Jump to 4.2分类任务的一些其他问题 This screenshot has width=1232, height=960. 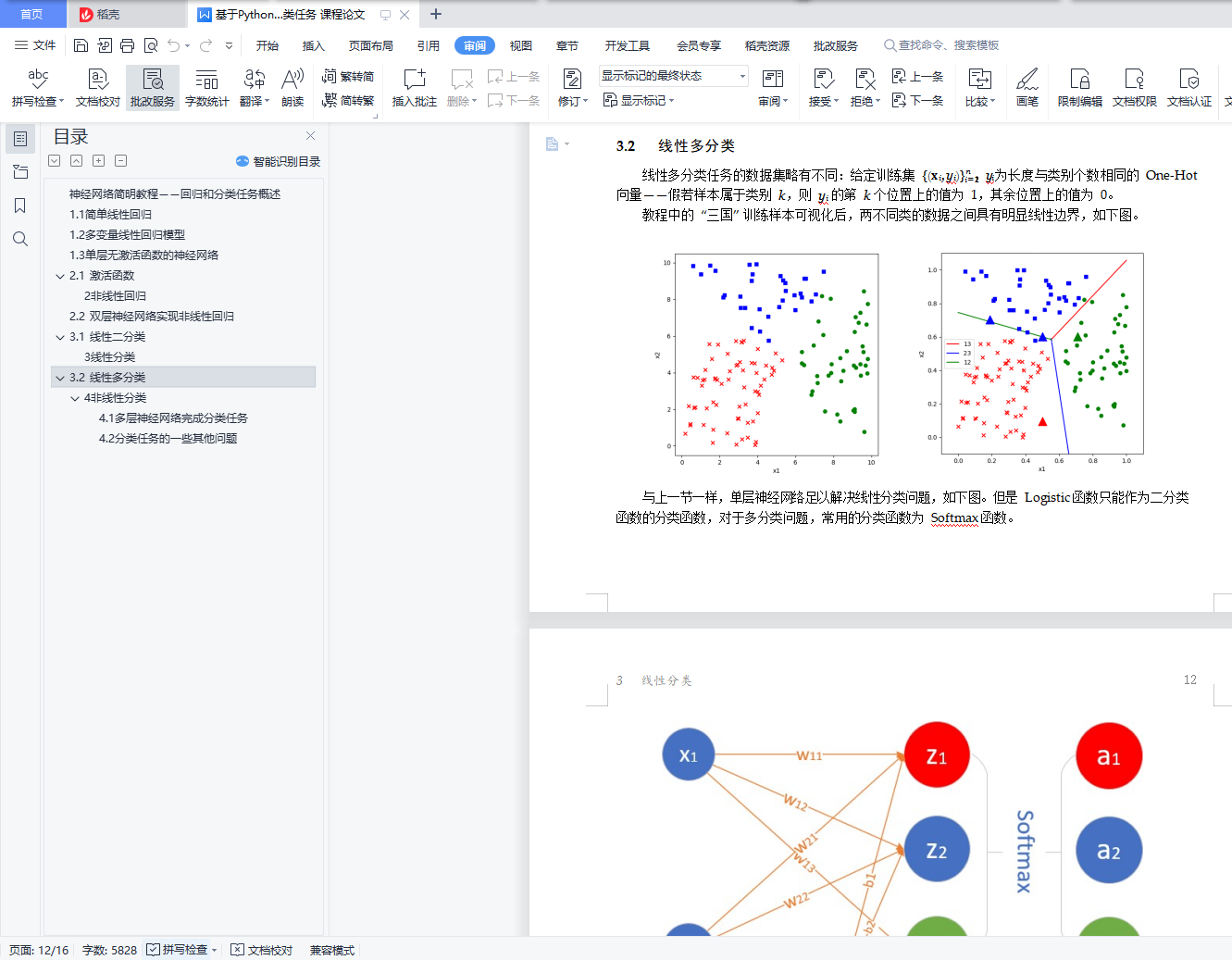click(168, 439)
